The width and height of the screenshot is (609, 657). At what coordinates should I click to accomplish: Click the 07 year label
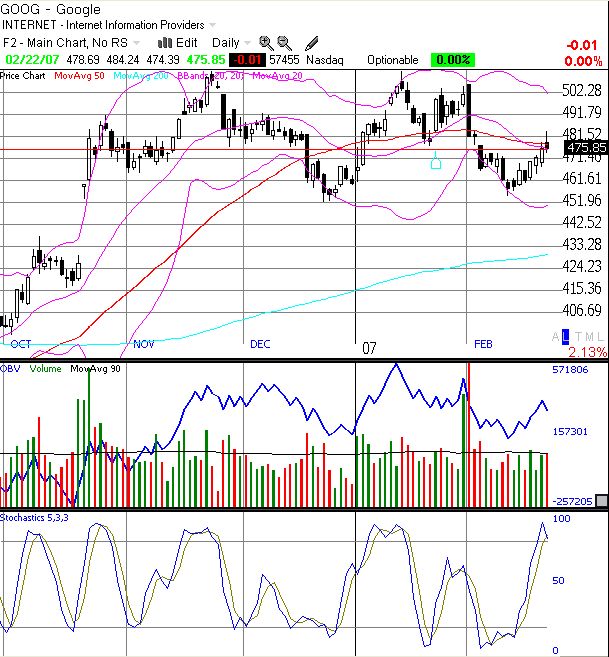pyautogui.click(x=369, y=348)
